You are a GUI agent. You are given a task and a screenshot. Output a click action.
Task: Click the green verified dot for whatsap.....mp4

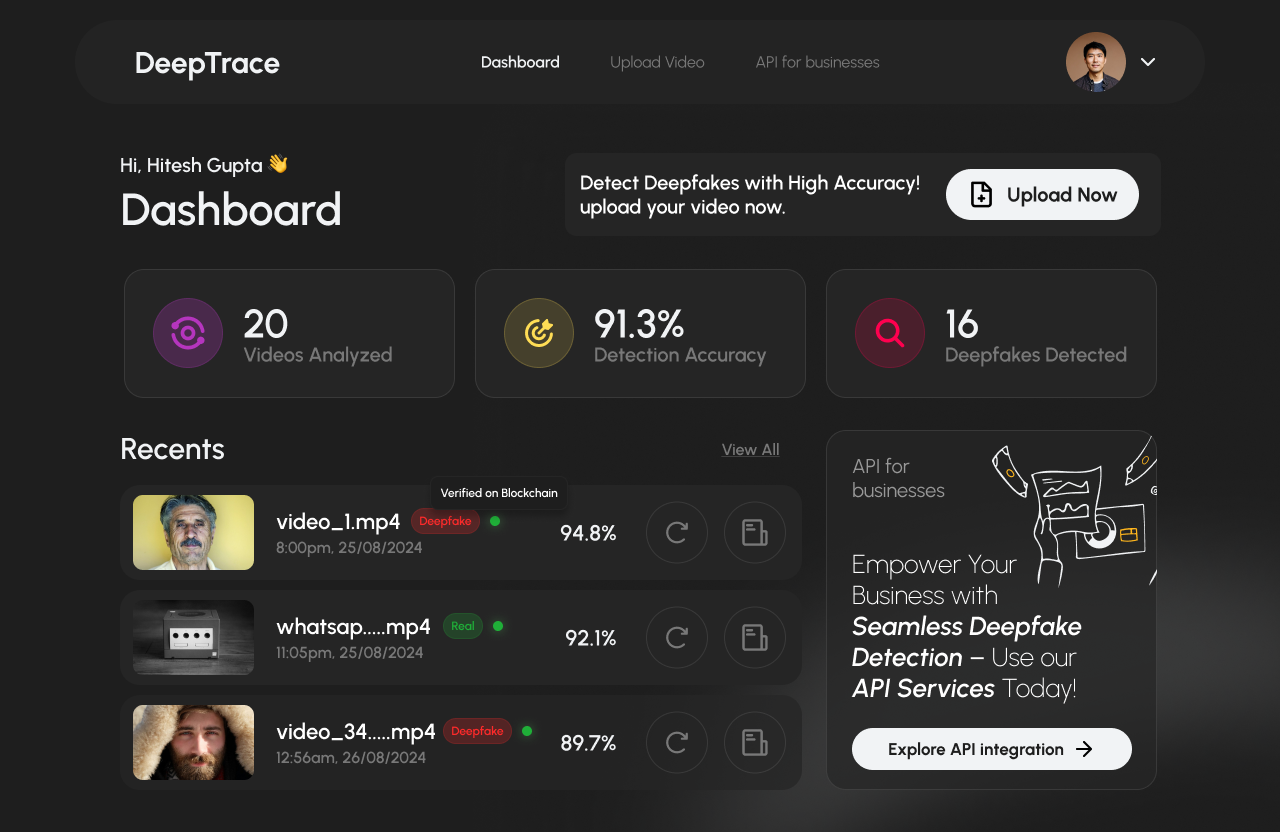(x=498, y=626)
